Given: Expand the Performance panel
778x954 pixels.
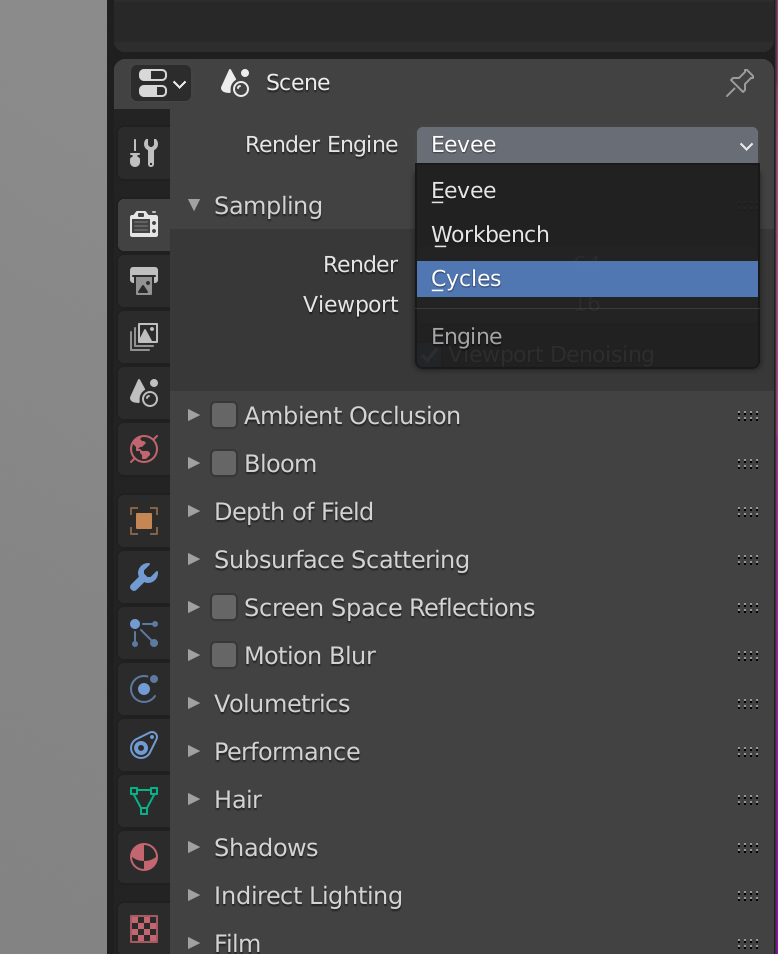Looking at the screenshot, I should [194, 751].
